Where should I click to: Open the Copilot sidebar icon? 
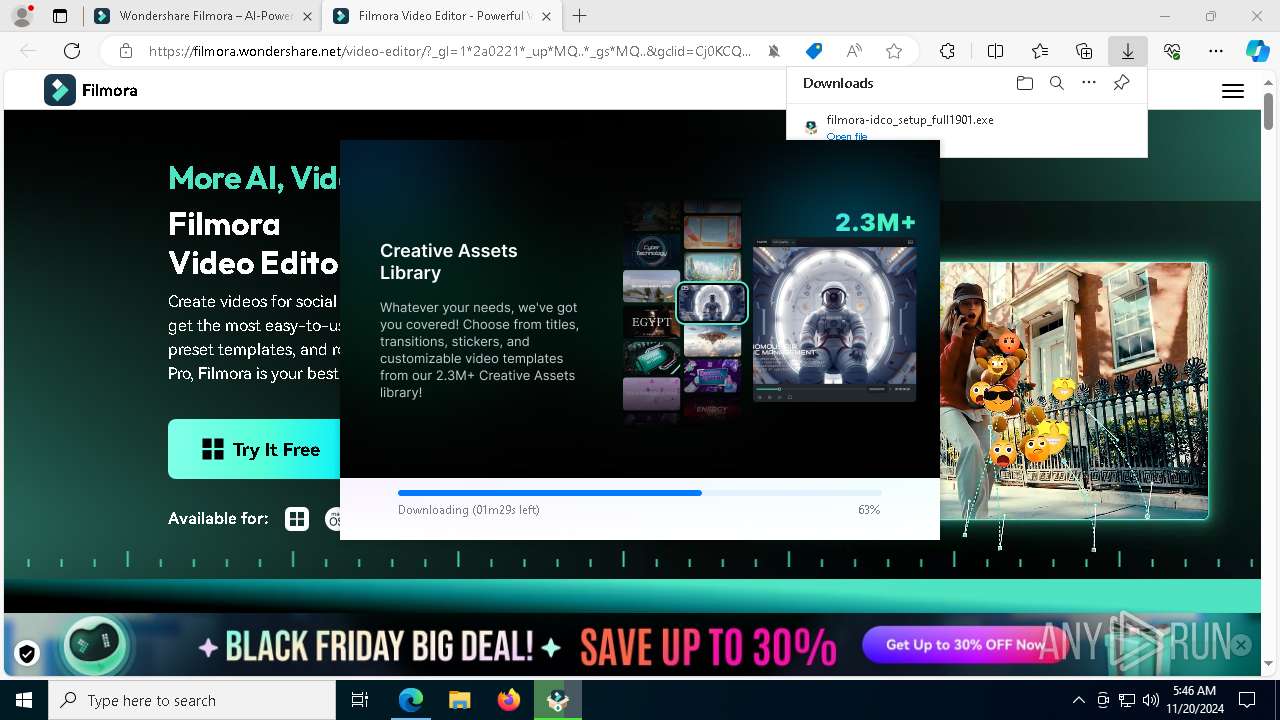(1257, 51)
